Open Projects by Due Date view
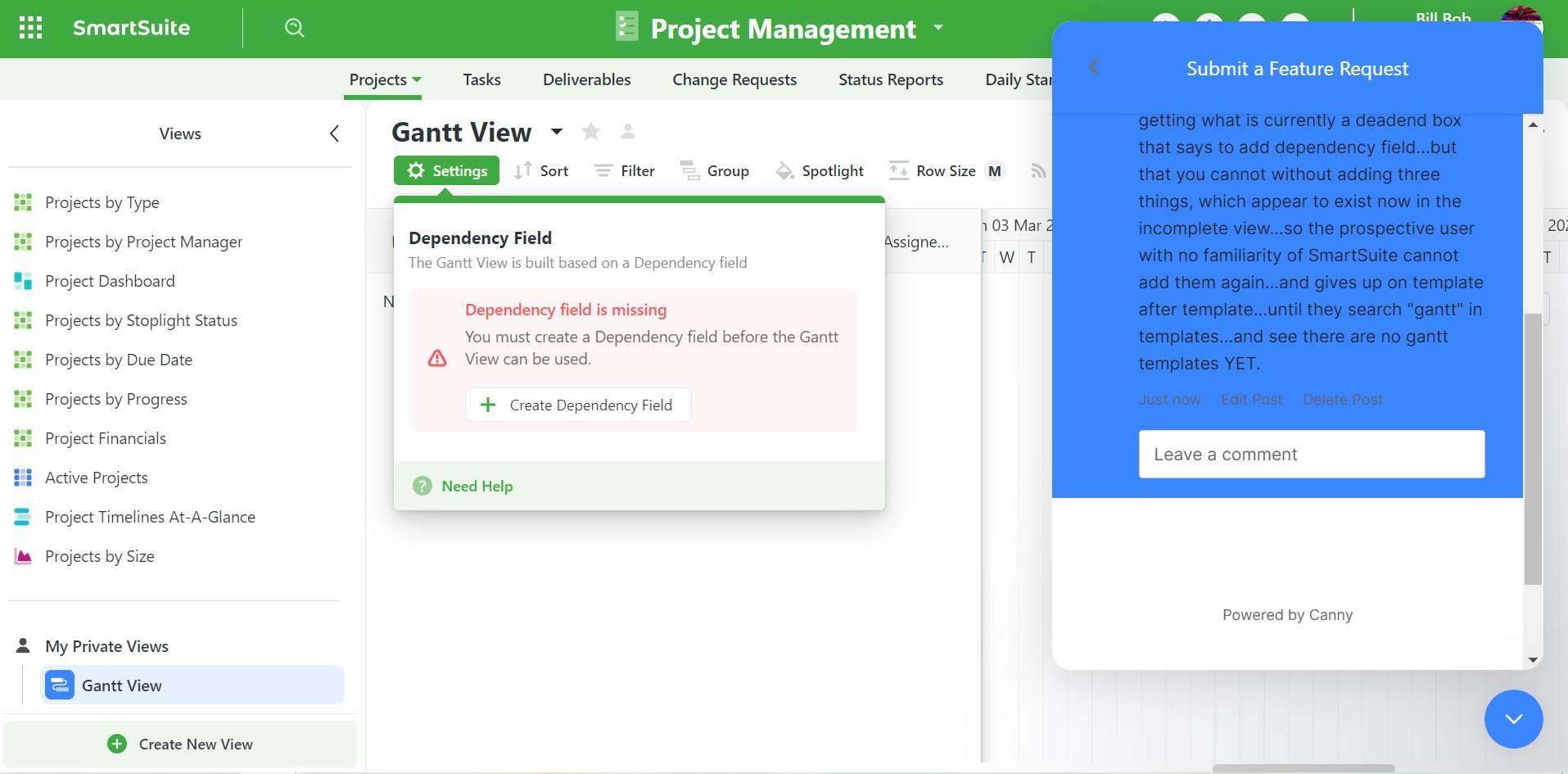This screenshot has width=1568, height=774. (x=119, y=360)
